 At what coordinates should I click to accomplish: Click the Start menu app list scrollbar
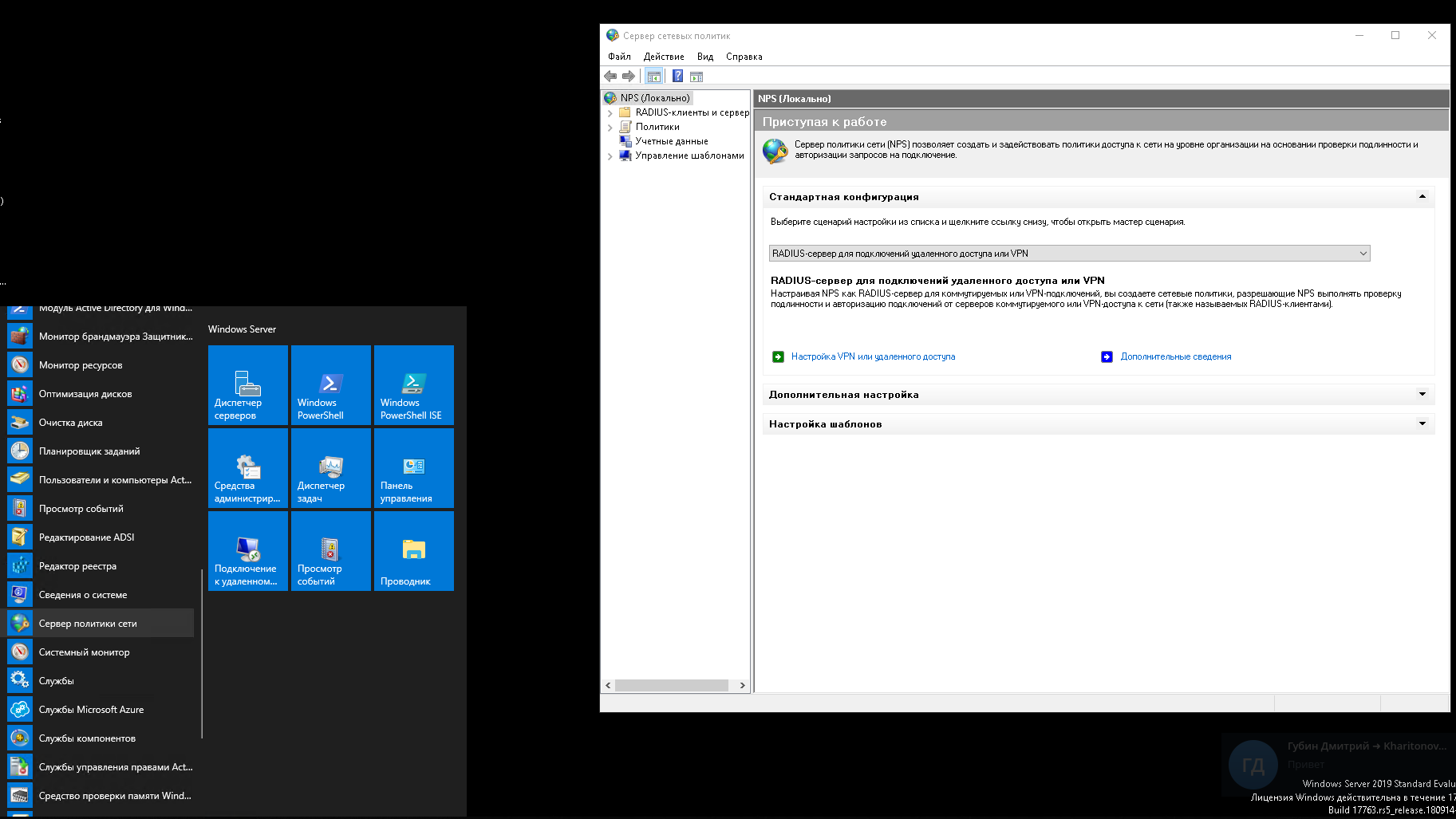[202, 653]
